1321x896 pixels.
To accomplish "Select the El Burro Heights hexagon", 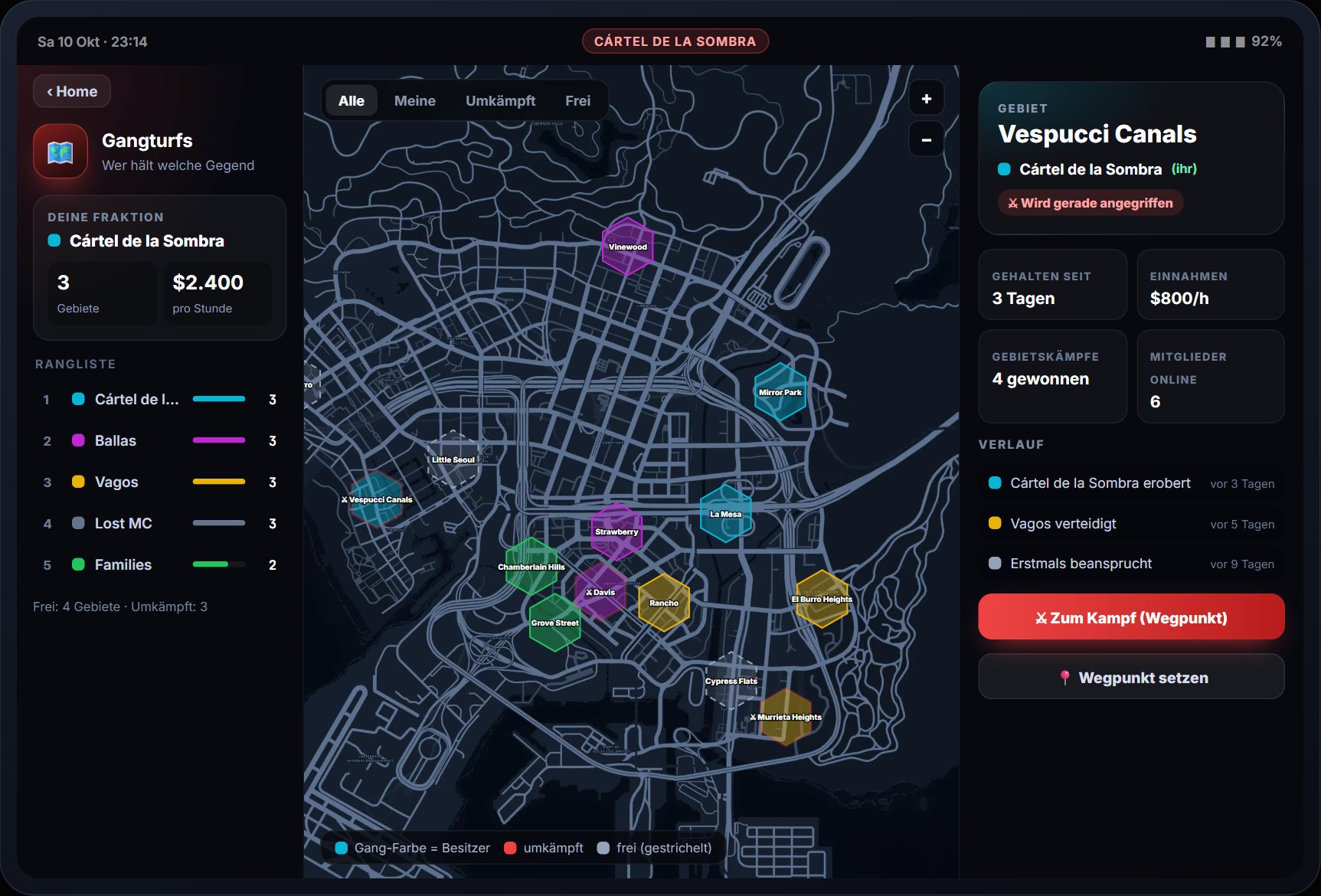I will click(x=822, y=599).
